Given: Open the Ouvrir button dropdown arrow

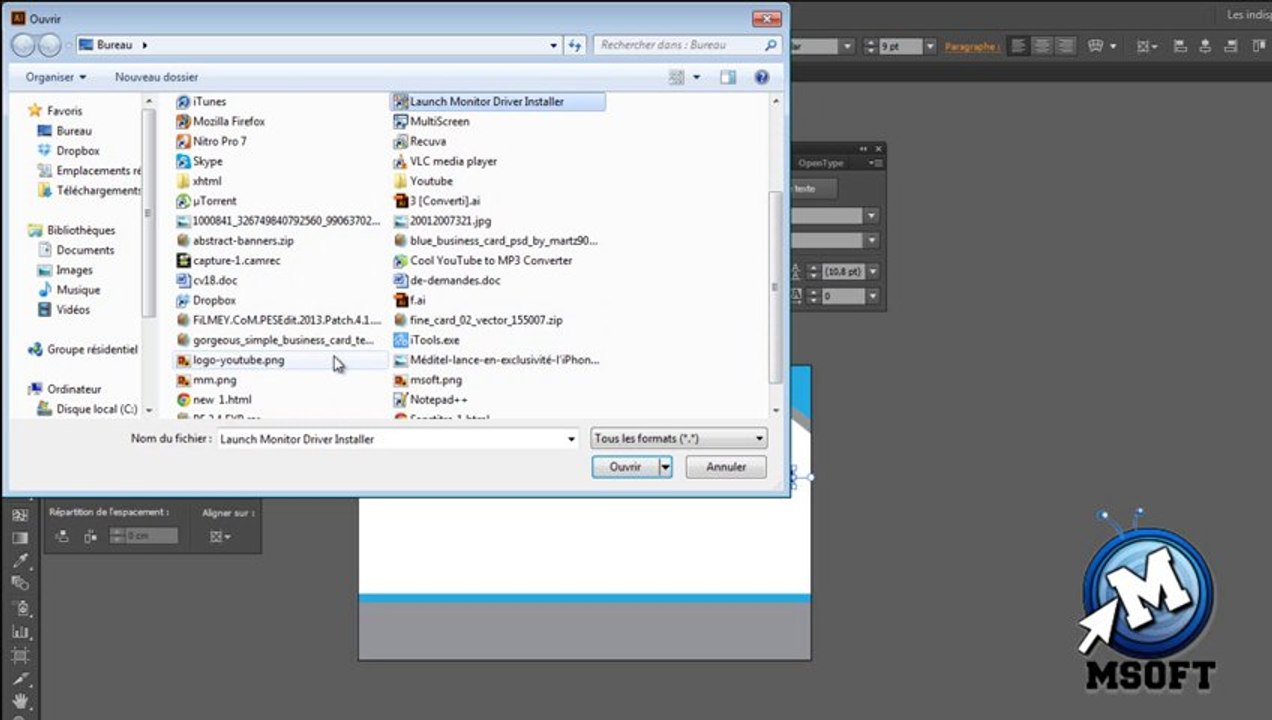Looking at the screenshot, I should [666, 467].
